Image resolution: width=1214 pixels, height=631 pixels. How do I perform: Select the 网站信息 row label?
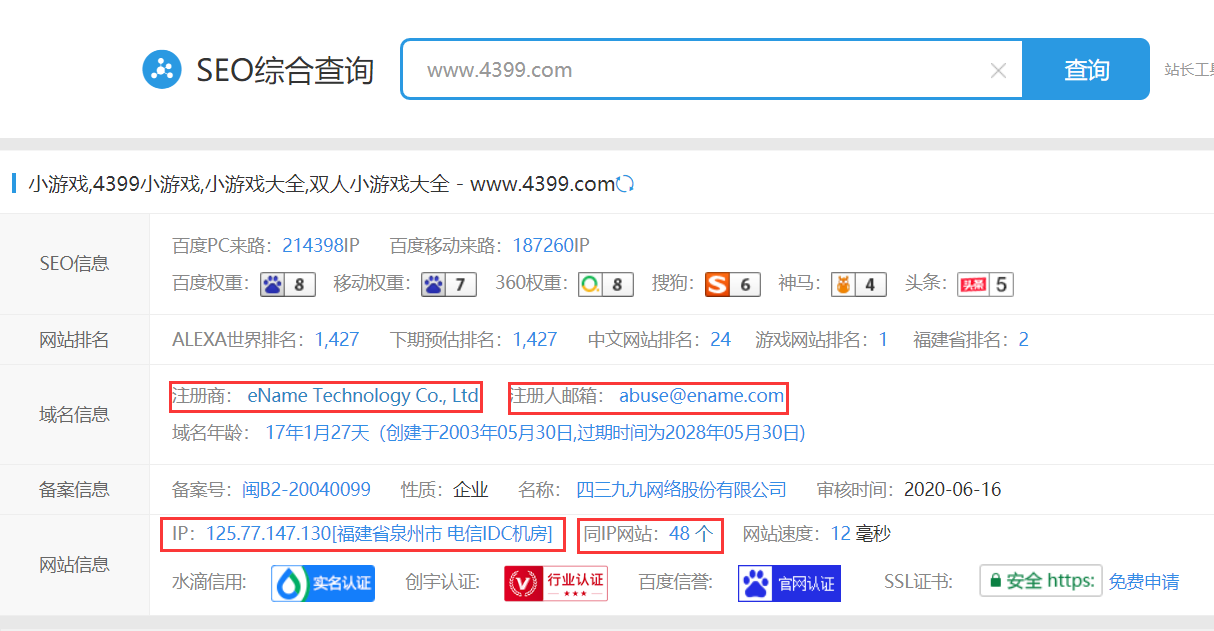click(x=74, y=565)
